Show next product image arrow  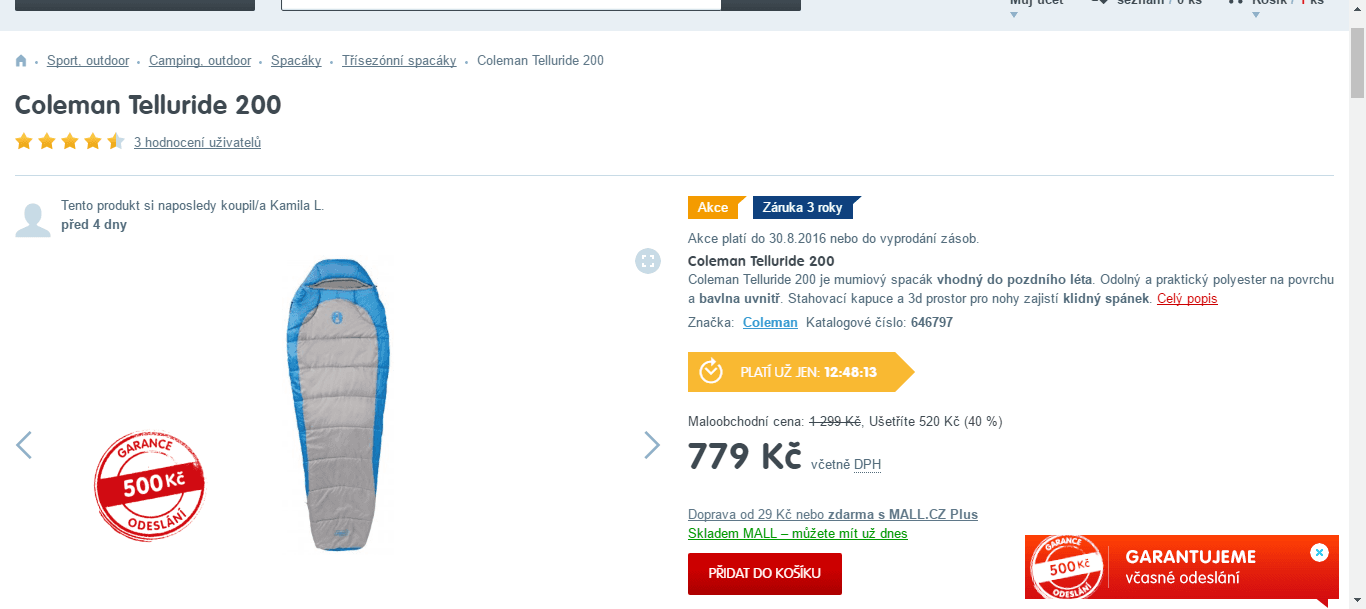(x=652, y=445)
